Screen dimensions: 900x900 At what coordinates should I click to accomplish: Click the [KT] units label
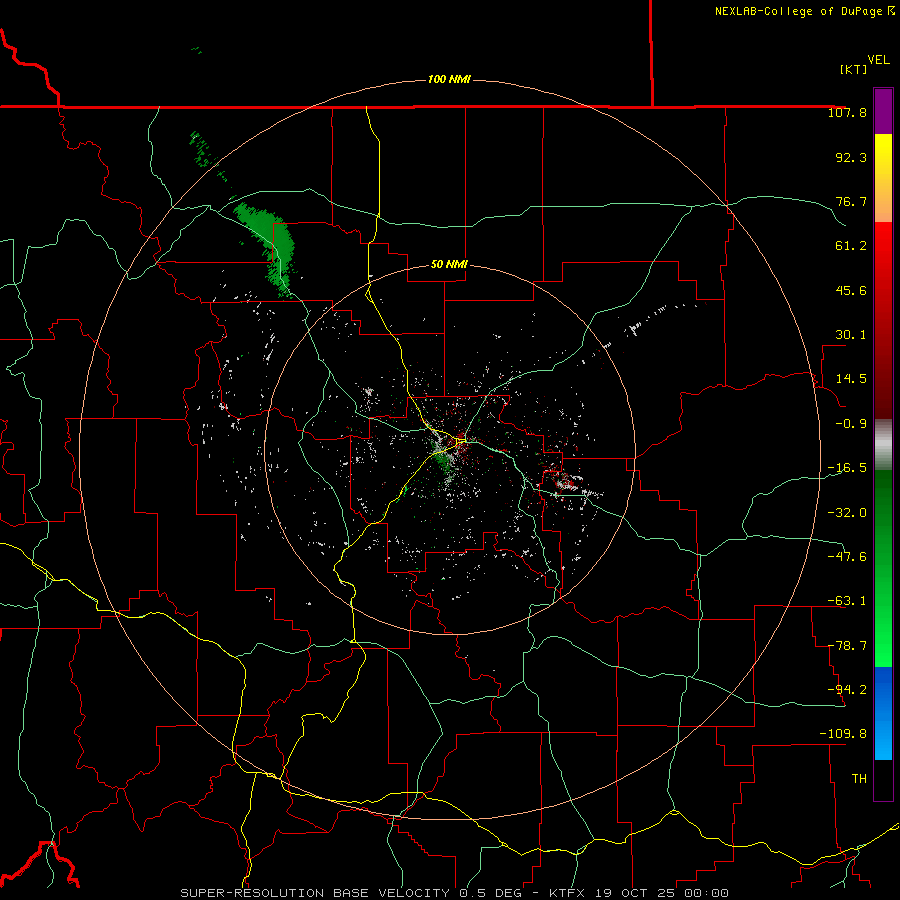(854, 69)
